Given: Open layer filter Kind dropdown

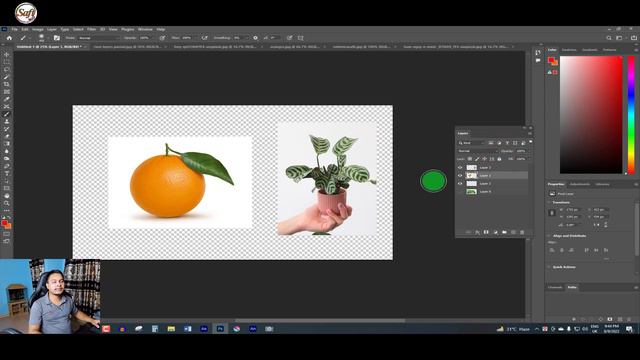Looking at the screenshot, I should [x=471, y=143].
